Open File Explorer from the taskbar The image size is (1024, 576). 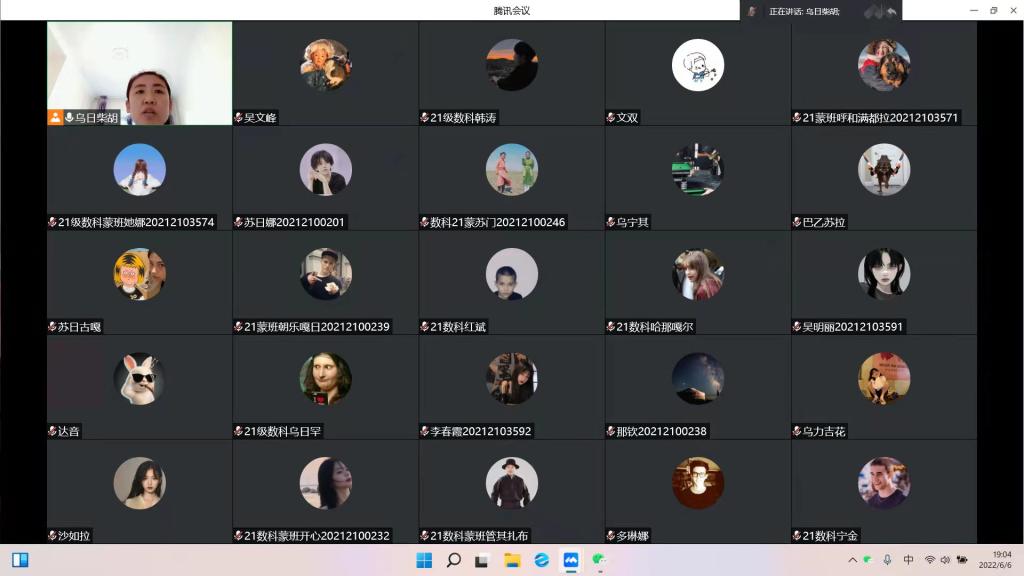(x=512, y=560)
